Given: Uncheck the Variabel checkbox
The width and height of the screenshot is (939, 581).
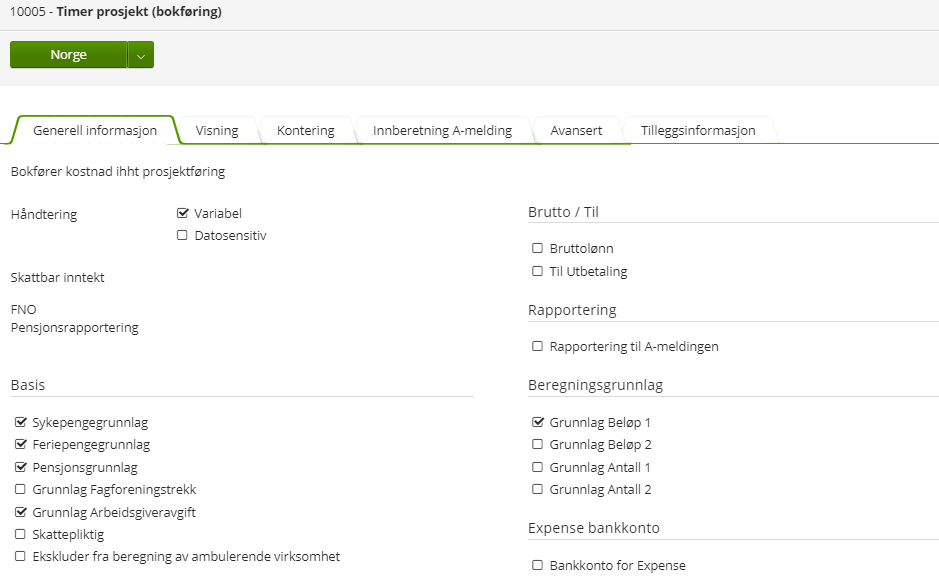Looking at the screenshot, I should click(182, 213).
